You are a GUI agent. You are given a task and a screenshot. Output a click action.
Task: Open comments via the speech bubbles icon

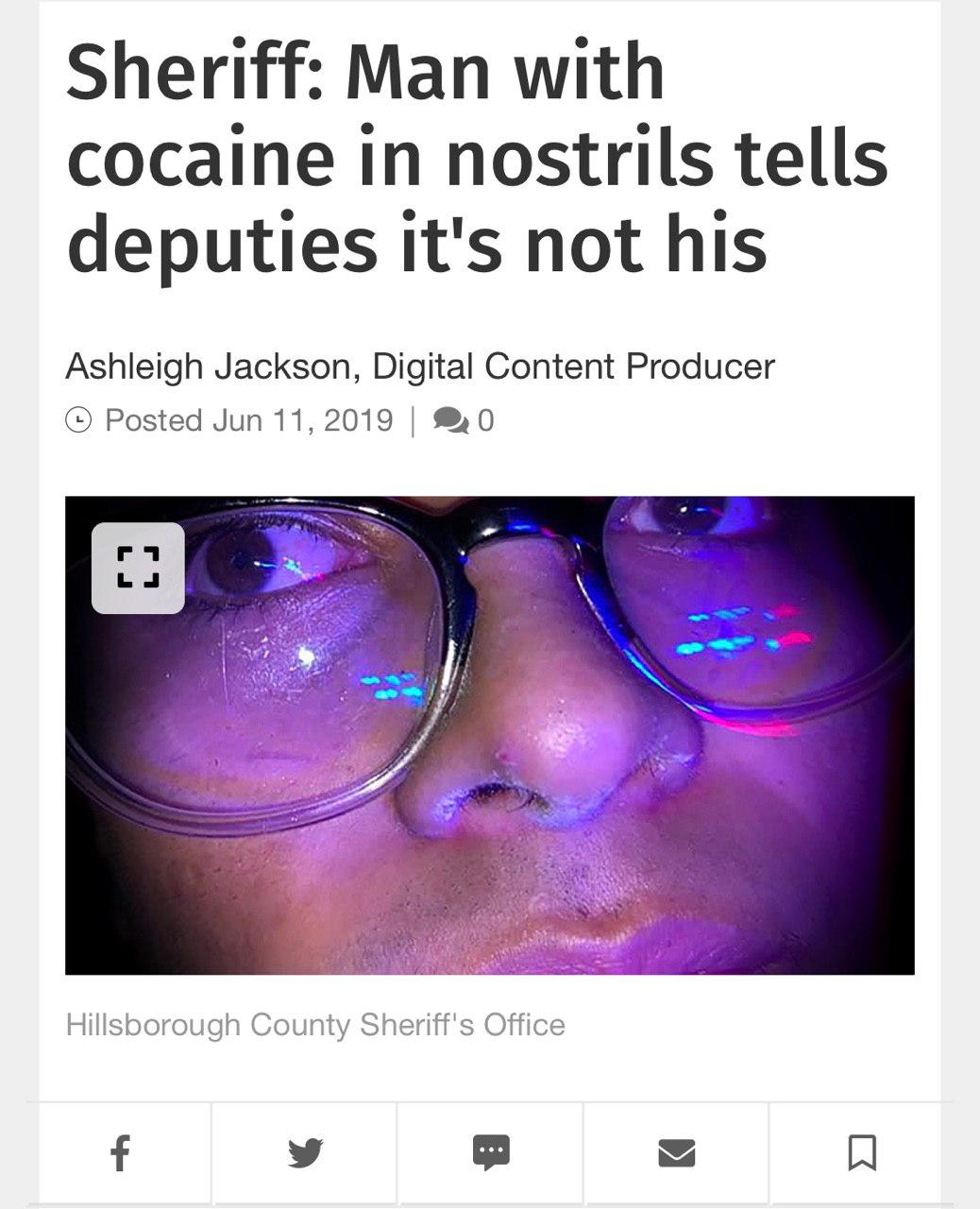[x=450, y=420]
